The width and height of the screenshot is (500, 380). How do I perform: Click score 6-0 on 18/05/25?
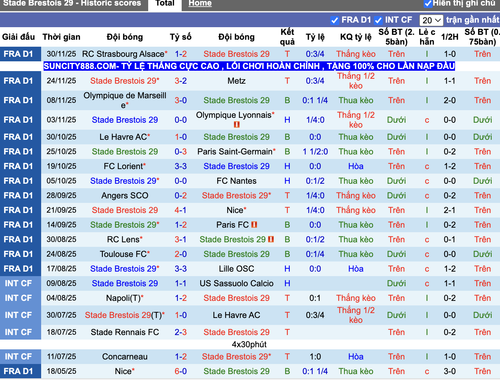click(x=181, y=371)
